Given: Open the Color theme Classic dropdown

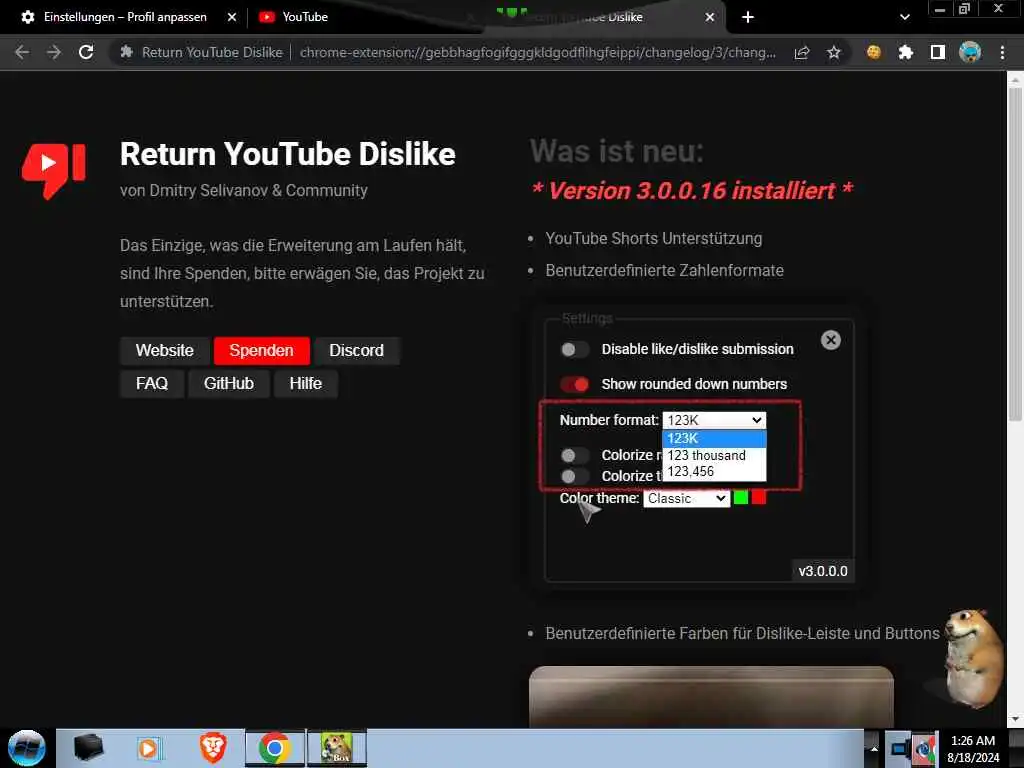Looking at the screenshot, I should (x=686, y=498).
